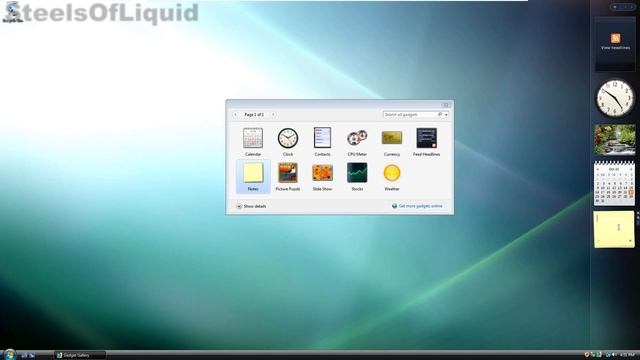Viewport: 640px width, 360px height.
Task: Select the Feed Headlines gadget icon
Action: [x=427, y=138]
